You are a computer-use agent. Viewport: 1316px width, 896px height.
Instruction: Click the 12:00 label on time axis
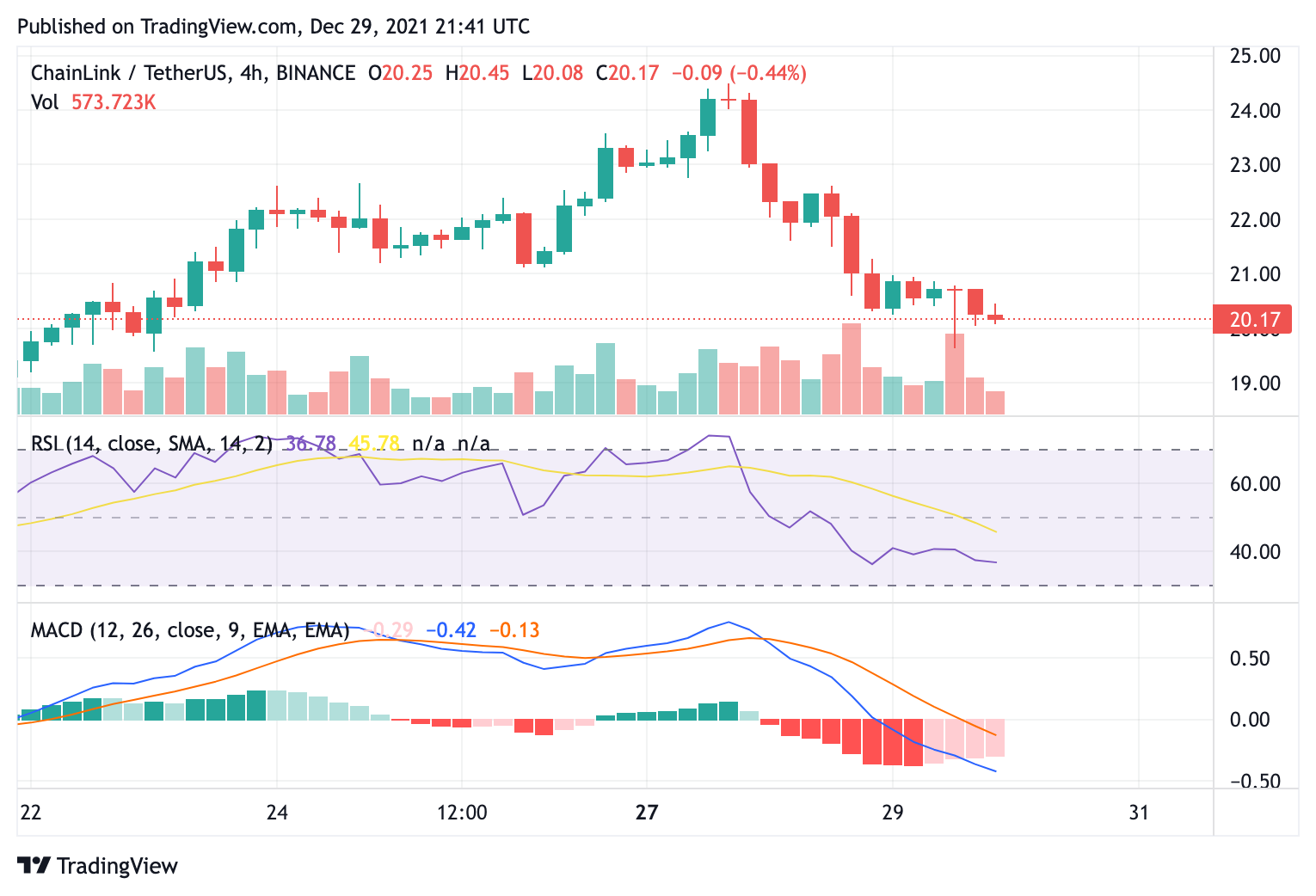point(462,812)
